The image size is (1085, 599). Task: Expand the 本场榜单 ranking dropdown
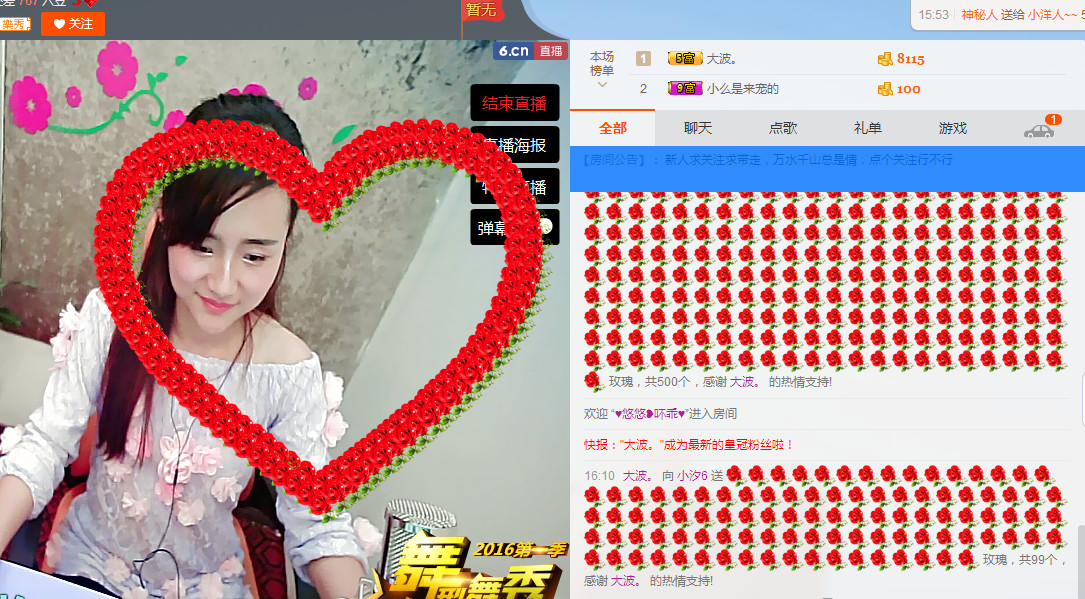coord(602,68)
